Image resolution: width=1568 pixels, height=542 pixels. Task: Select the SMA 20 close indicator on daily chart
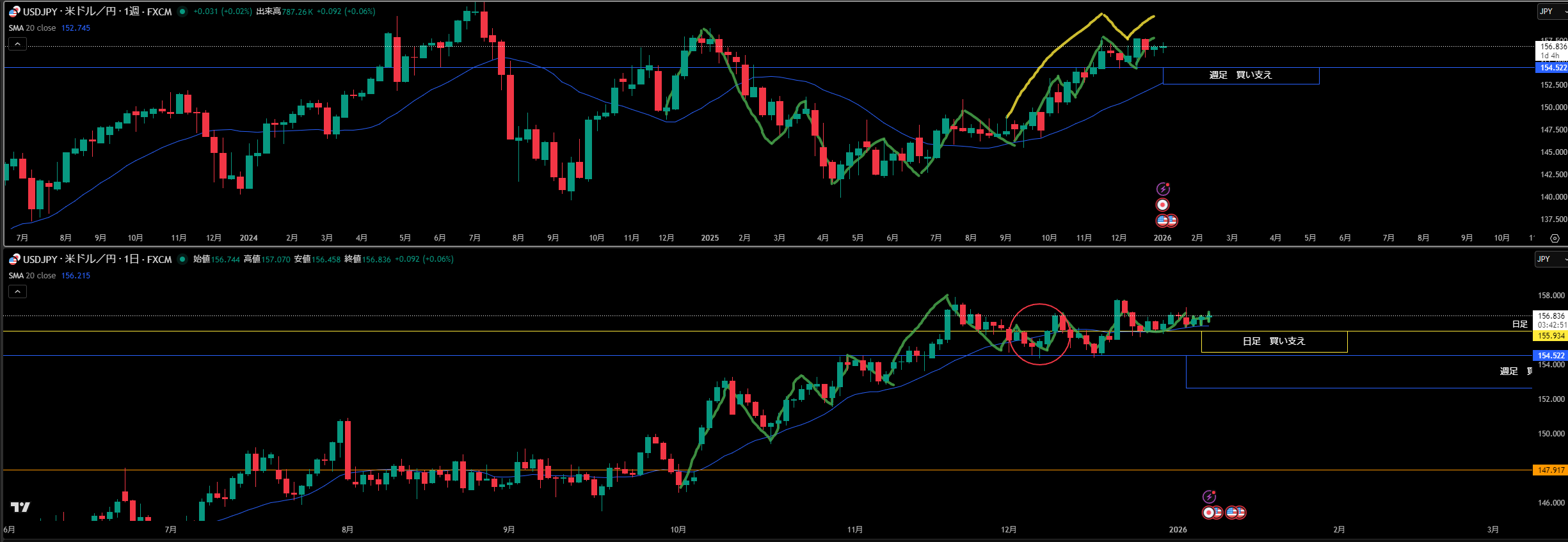[33, 276]
